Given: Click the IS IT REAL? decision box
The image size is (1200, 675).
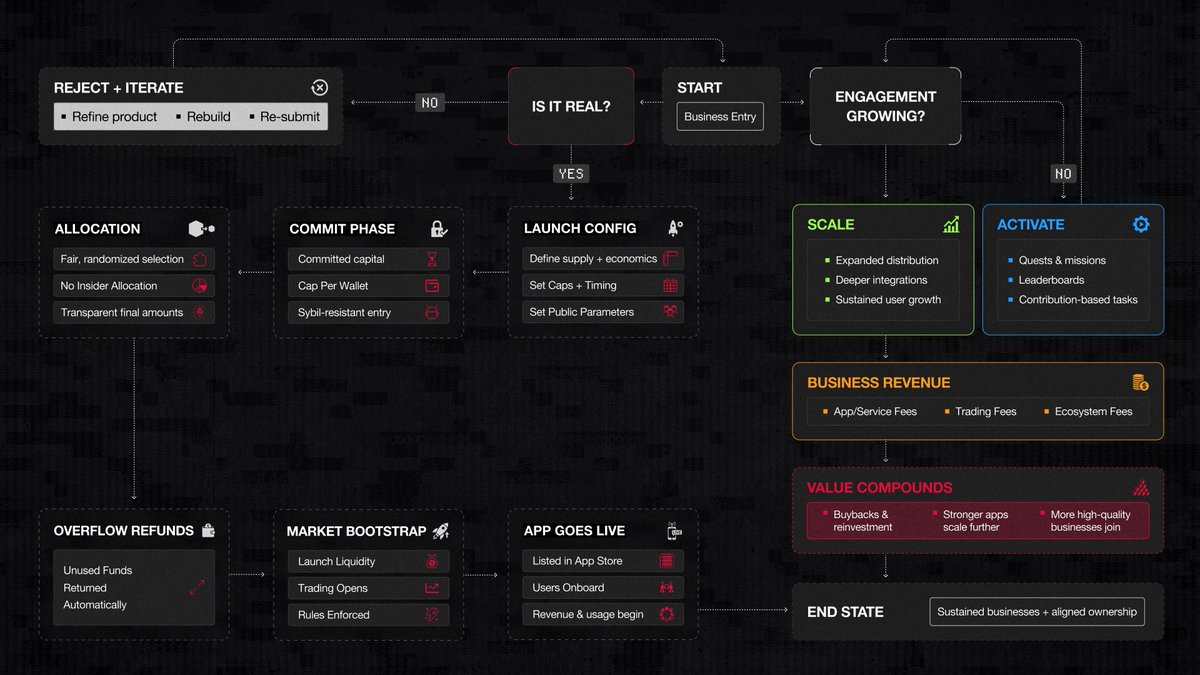Looking at the screenshot, I should point(571,105).
